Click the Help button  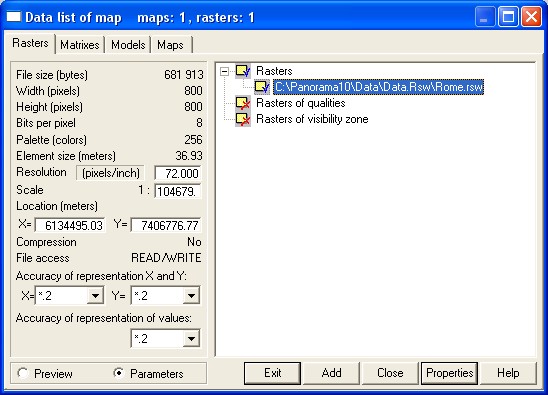pos(508,373)
